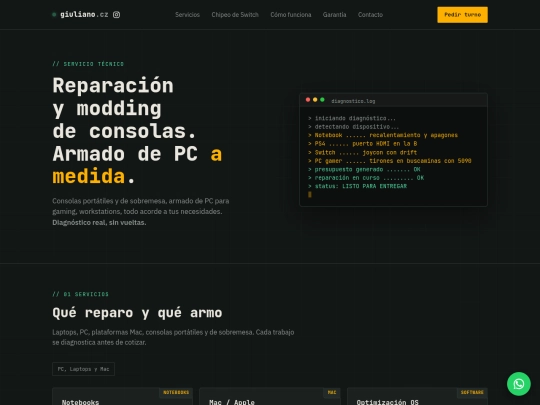Click the 'detectando dispositivo...' log line

coord(353,127)
